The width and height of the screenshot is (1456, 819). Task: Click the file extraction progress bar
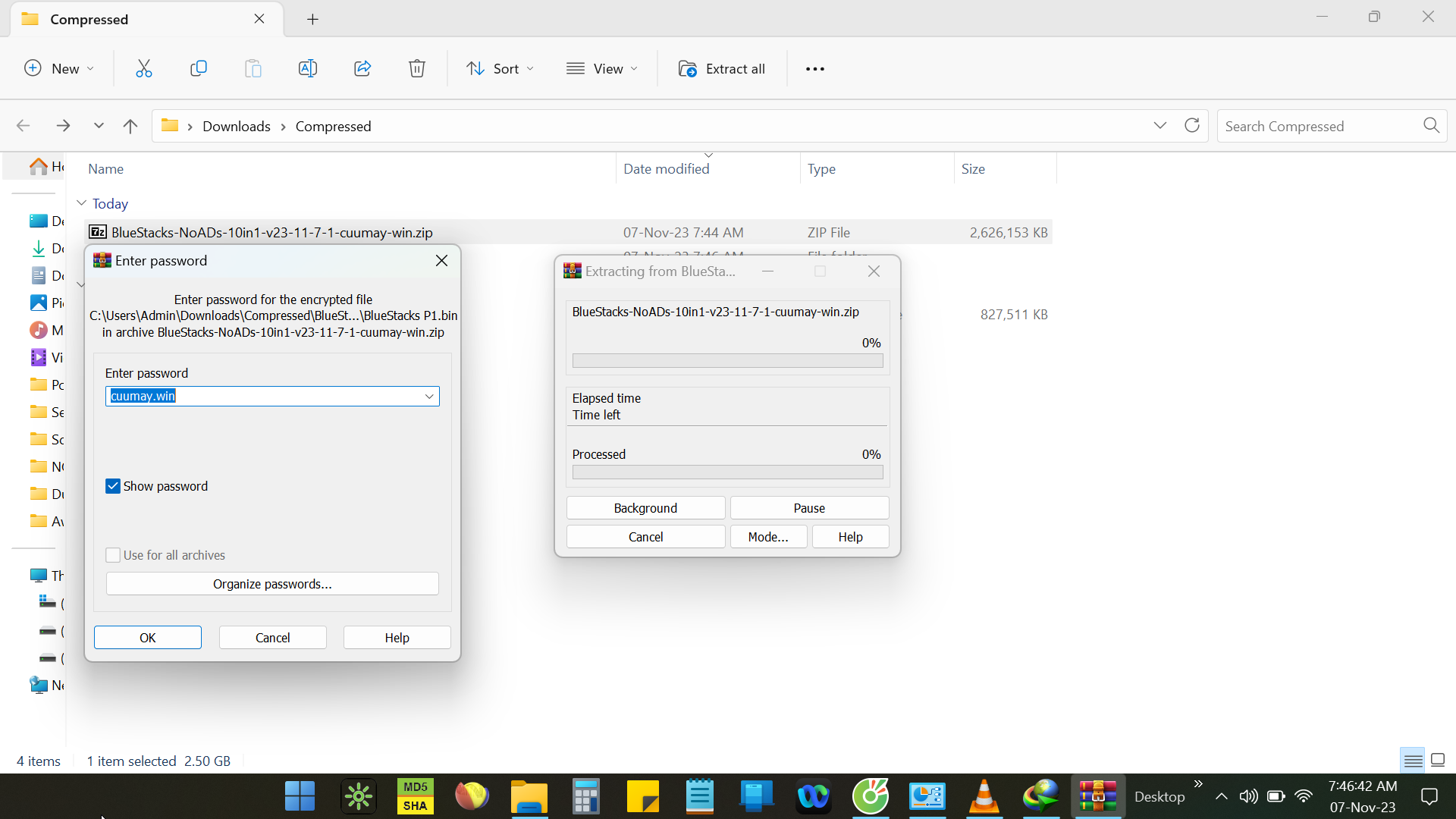pyautogui.click(x=728, y=361)
